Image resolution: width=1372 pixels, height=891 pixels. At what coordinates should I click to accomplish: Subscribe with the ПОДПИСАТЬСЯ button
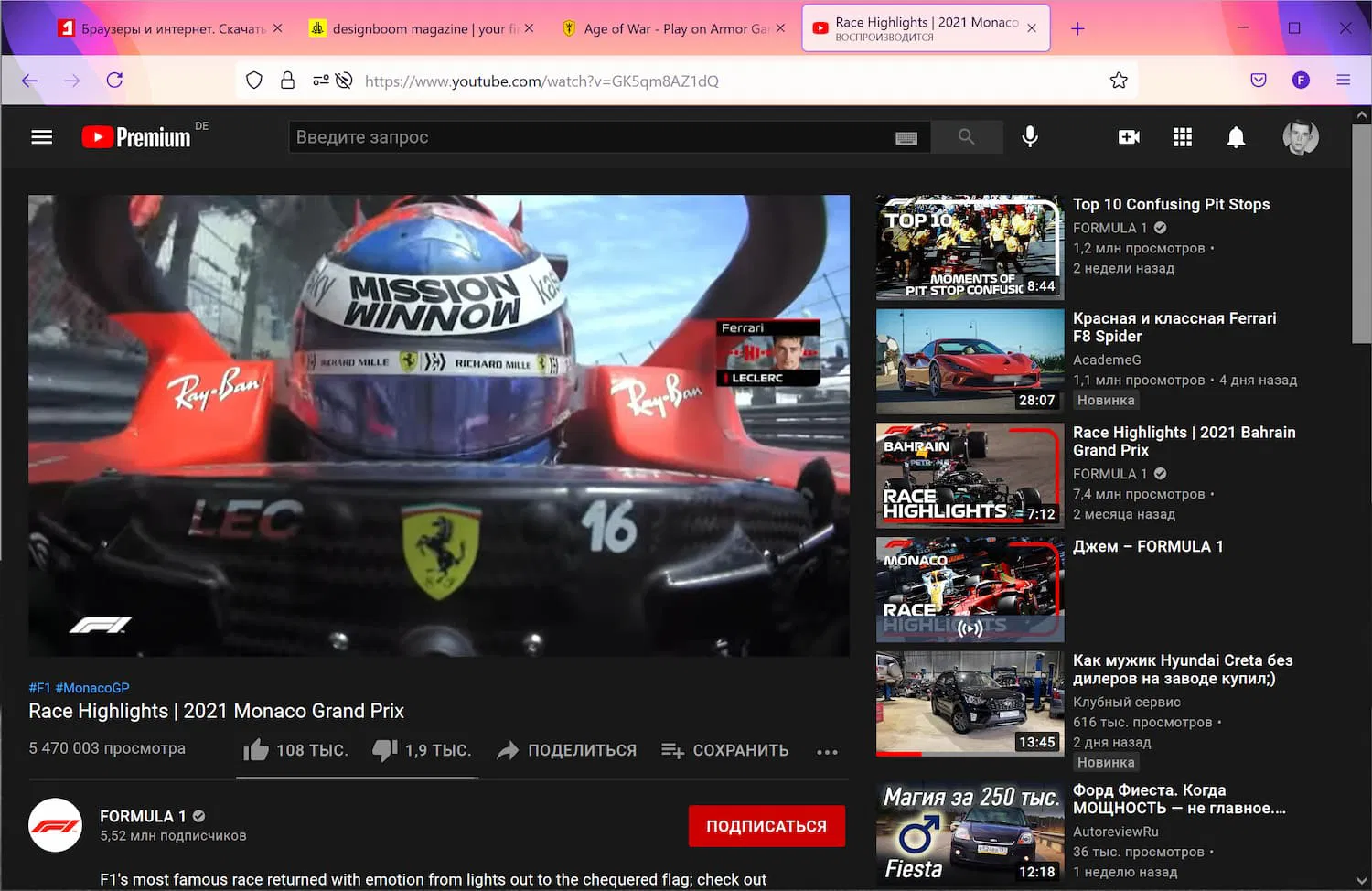tap(766, 826)
